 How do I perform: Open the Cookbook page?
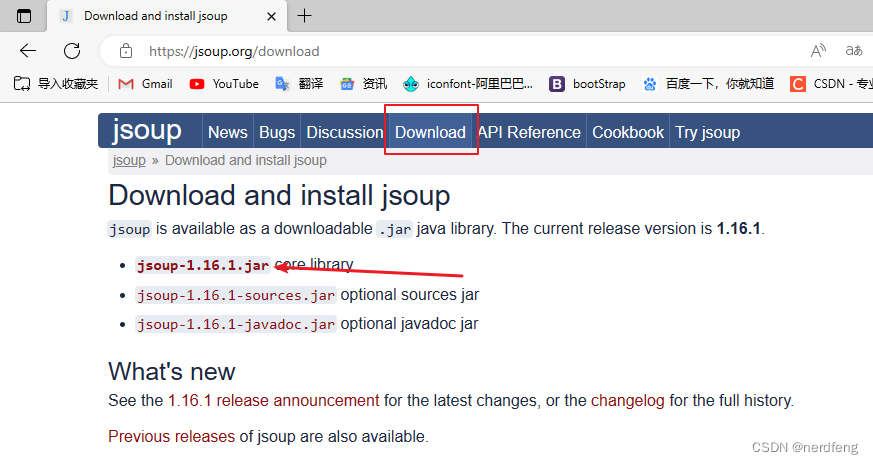627,133
